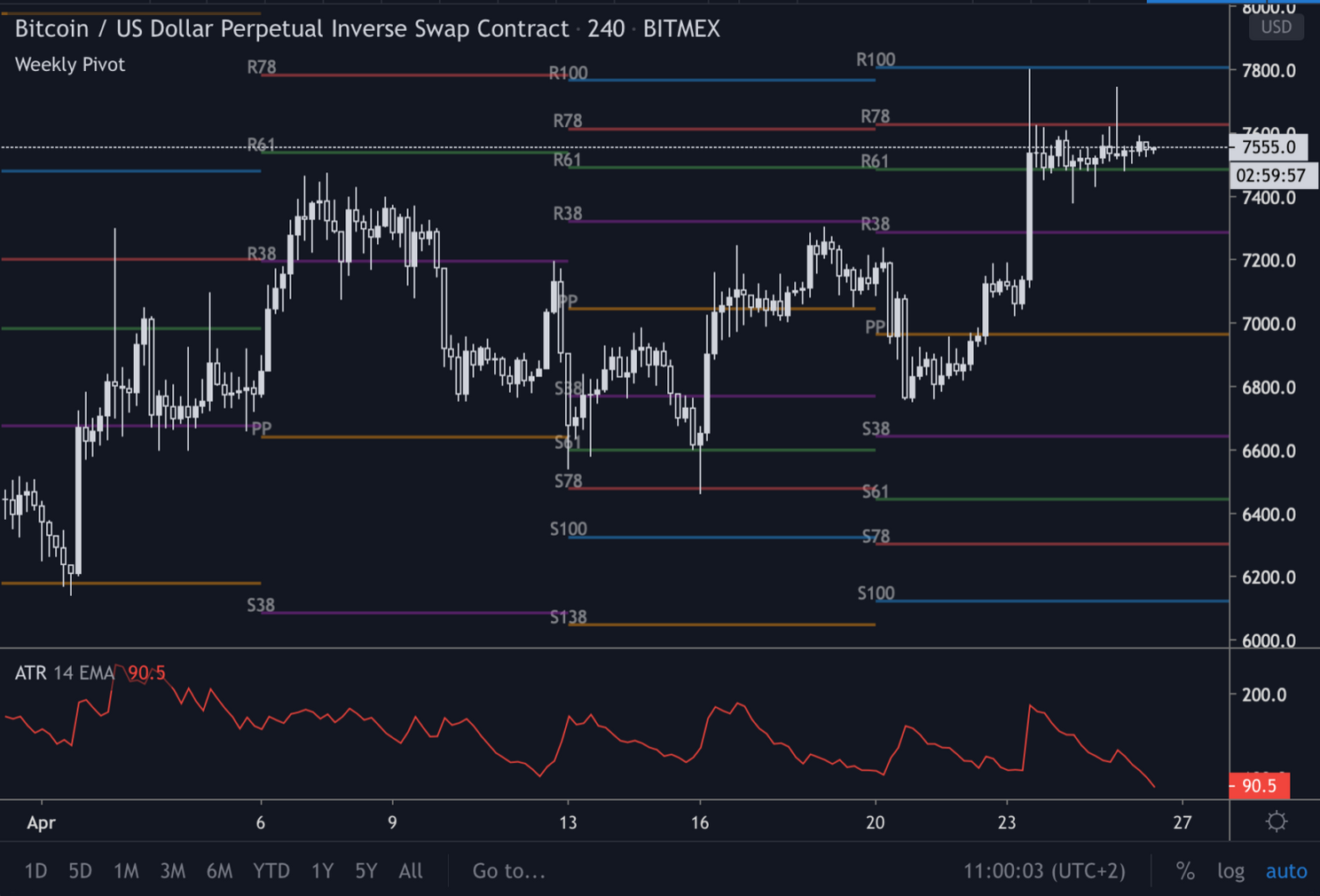The height and width of the screenshot is (896, 1320).
Task: Select the YTD time range
Action: (271, 871)
